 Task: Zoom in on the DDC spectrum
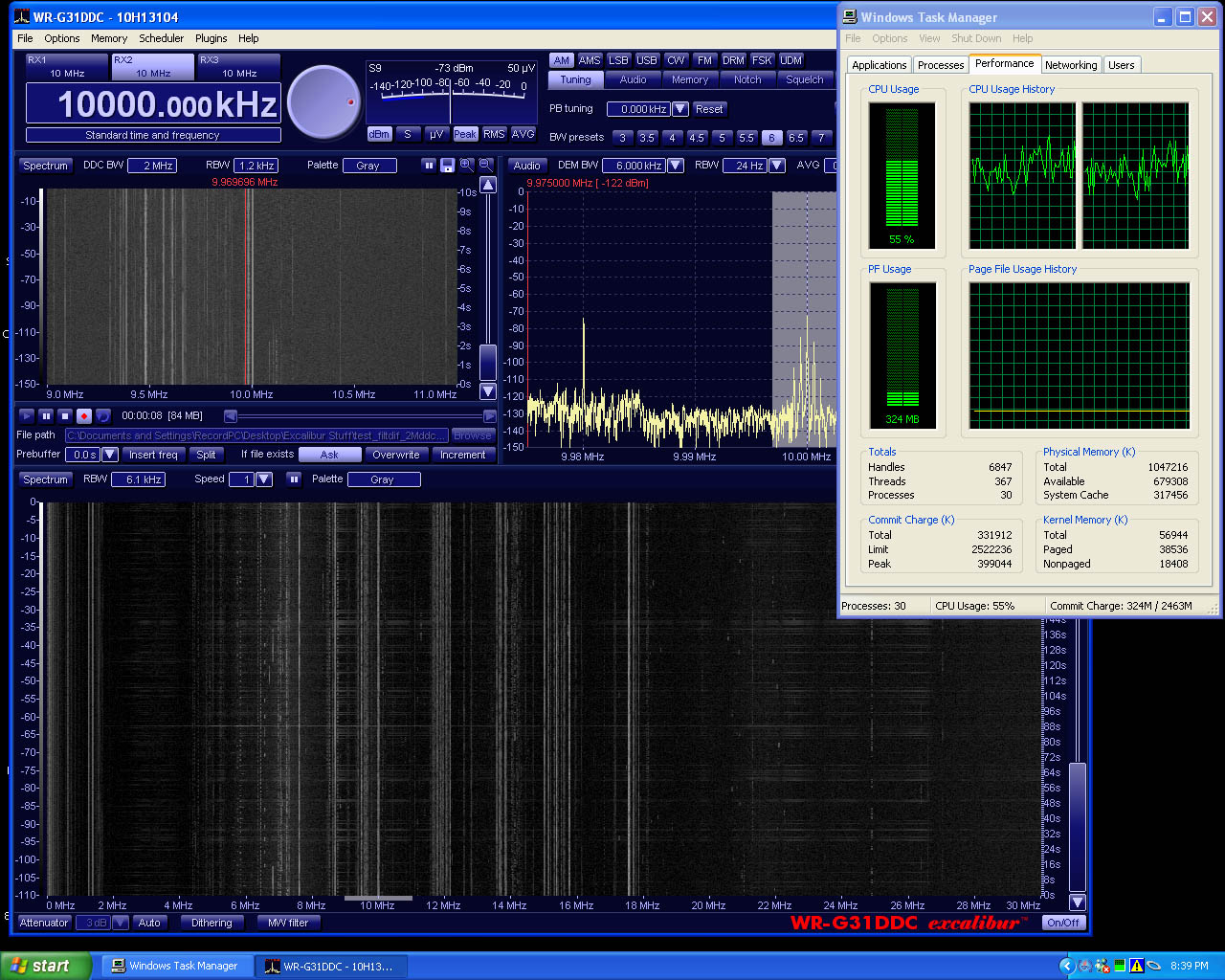pyautogui.click(x=467, y=165)
